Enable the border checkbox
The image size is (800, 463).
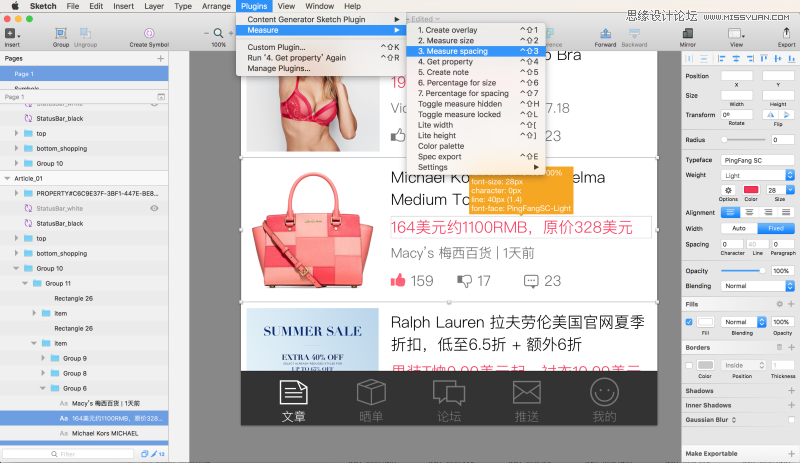[689, 365]
